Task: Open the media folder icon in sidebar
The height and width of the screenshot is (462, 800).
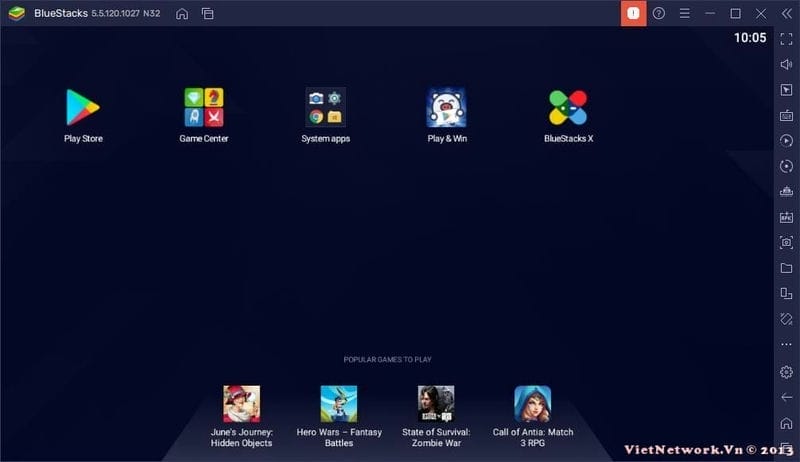Action: click(786, 268)
